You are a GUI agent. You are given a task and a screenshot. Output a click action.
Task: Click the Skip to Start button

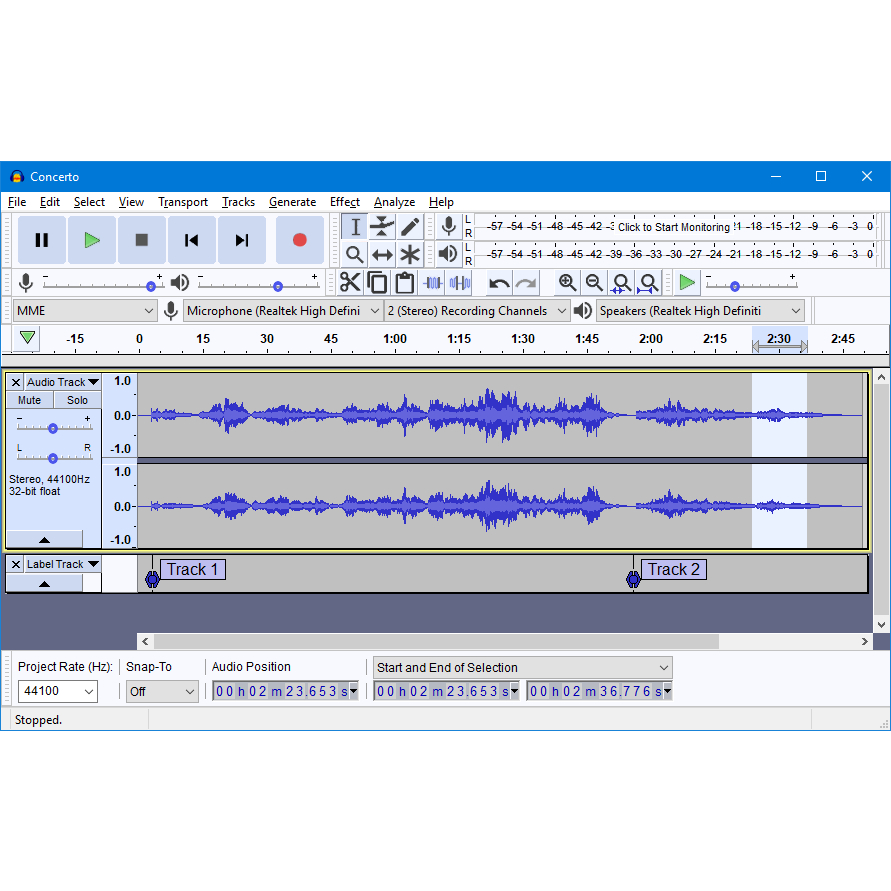click(191, 240)
